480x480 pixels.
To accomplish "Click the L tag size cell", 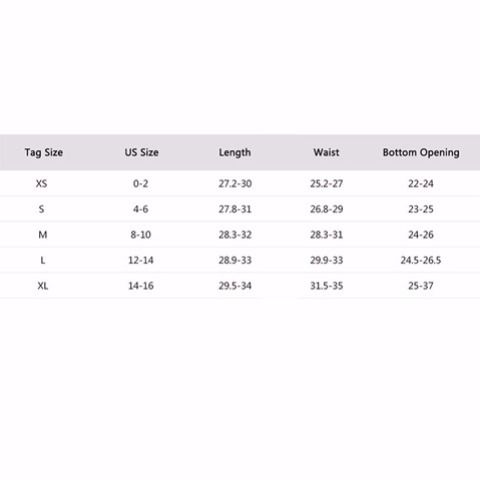I will pyautogui.click(x=43, y=260).
